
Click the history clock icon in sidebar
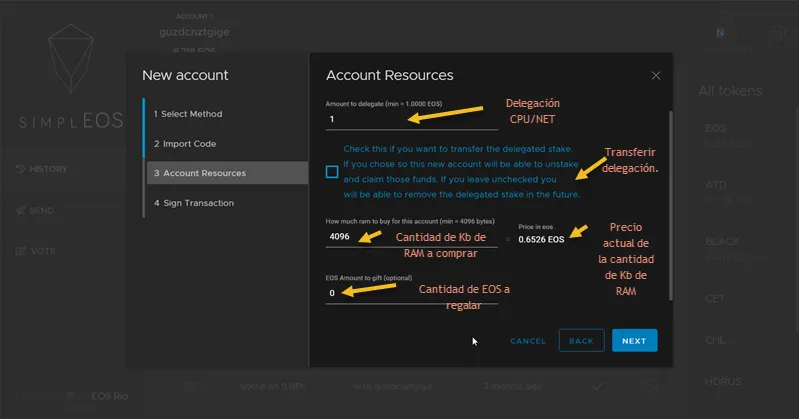tap(20, 169)
